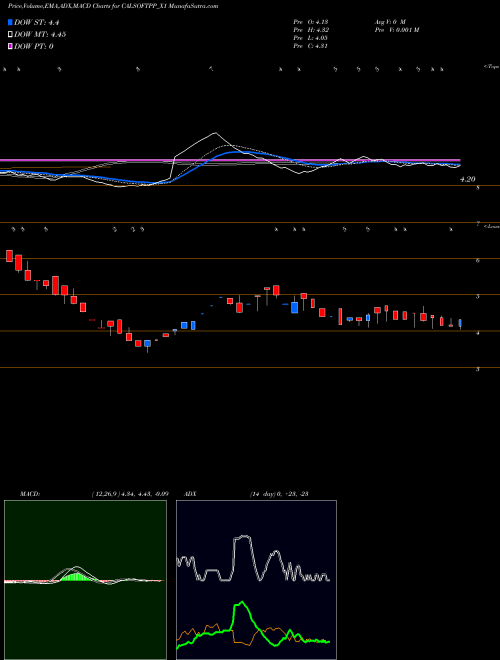Viewport: 500px width, 660px height.
Task: Click the 'Pre H: 4.32' high value
Action: 311,30
